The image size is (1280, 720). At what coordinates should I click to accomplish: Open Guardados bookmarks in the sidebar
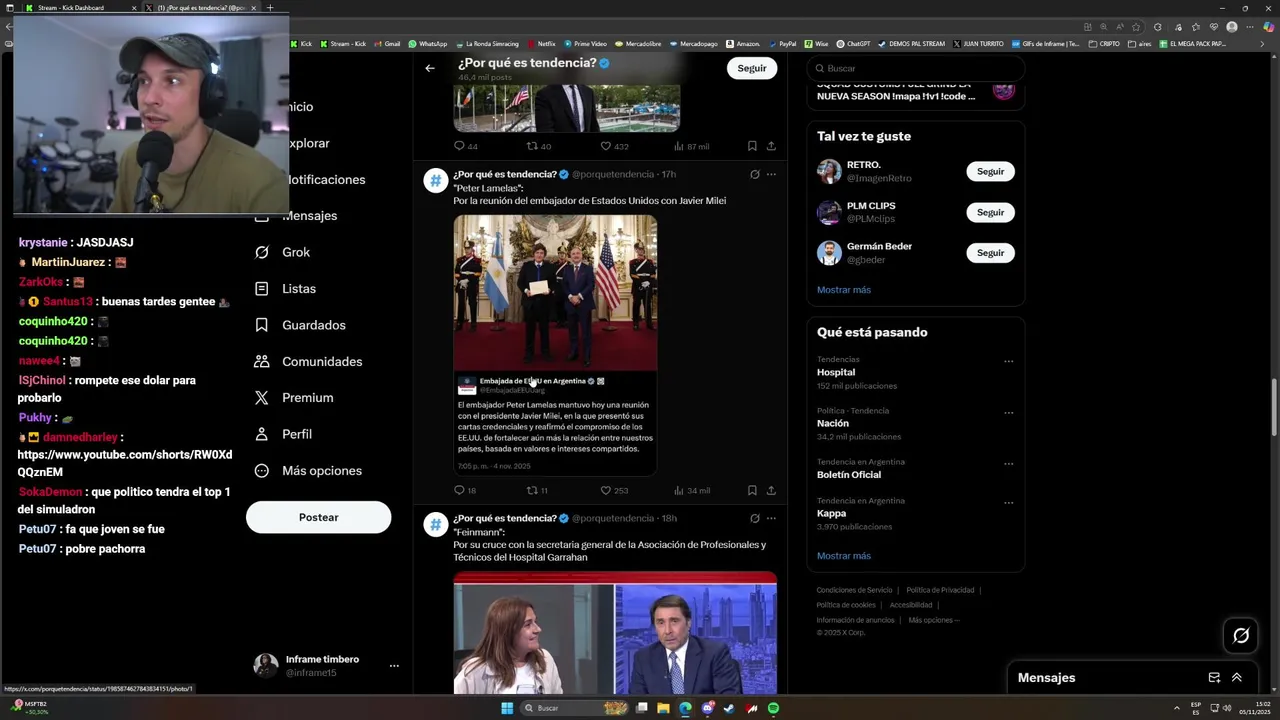300,325
